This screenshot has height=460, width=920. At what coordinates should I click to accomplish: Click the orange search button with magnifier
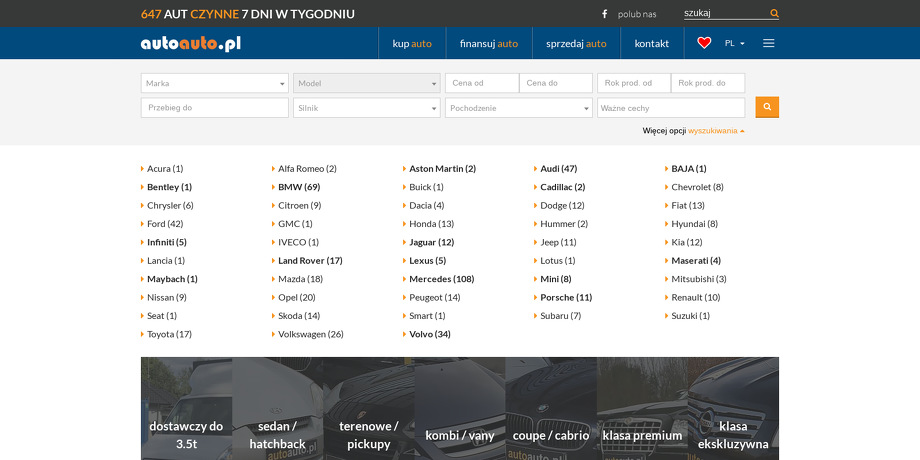point(767,107)
